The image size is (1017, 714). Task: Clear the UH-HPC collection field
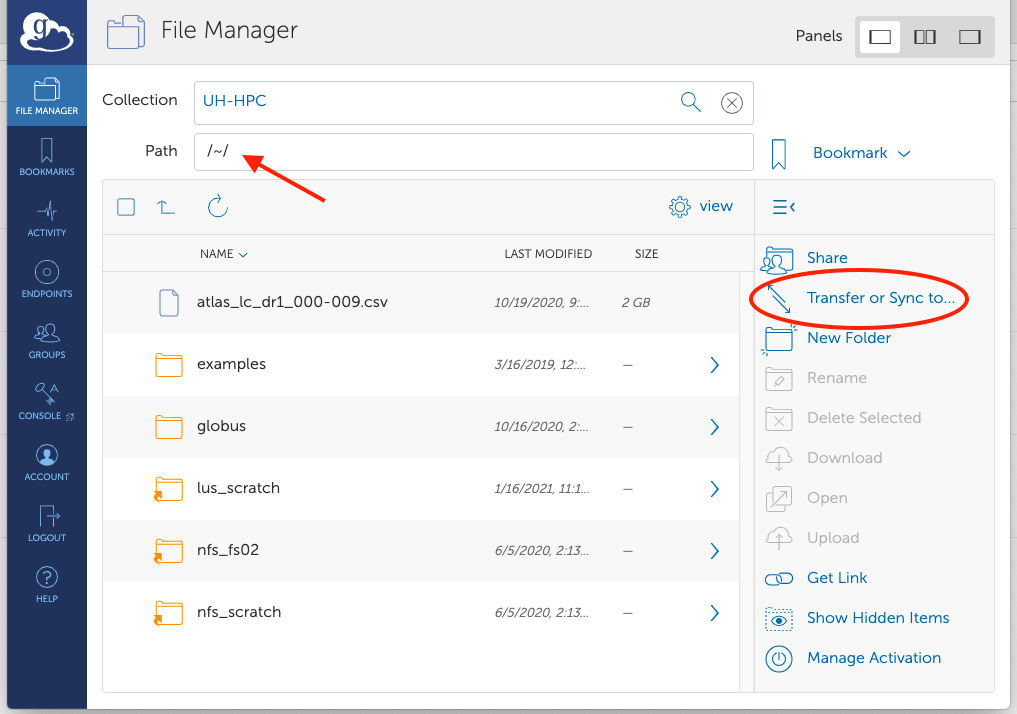coord(732,102)
